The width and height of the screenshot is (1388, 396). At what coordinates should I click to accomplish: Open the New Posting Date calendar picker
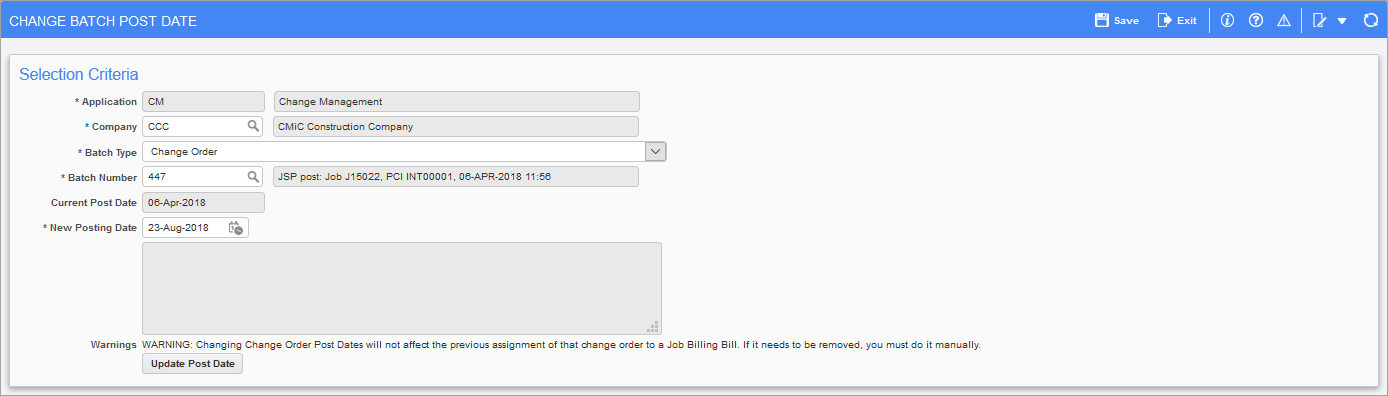236,228
